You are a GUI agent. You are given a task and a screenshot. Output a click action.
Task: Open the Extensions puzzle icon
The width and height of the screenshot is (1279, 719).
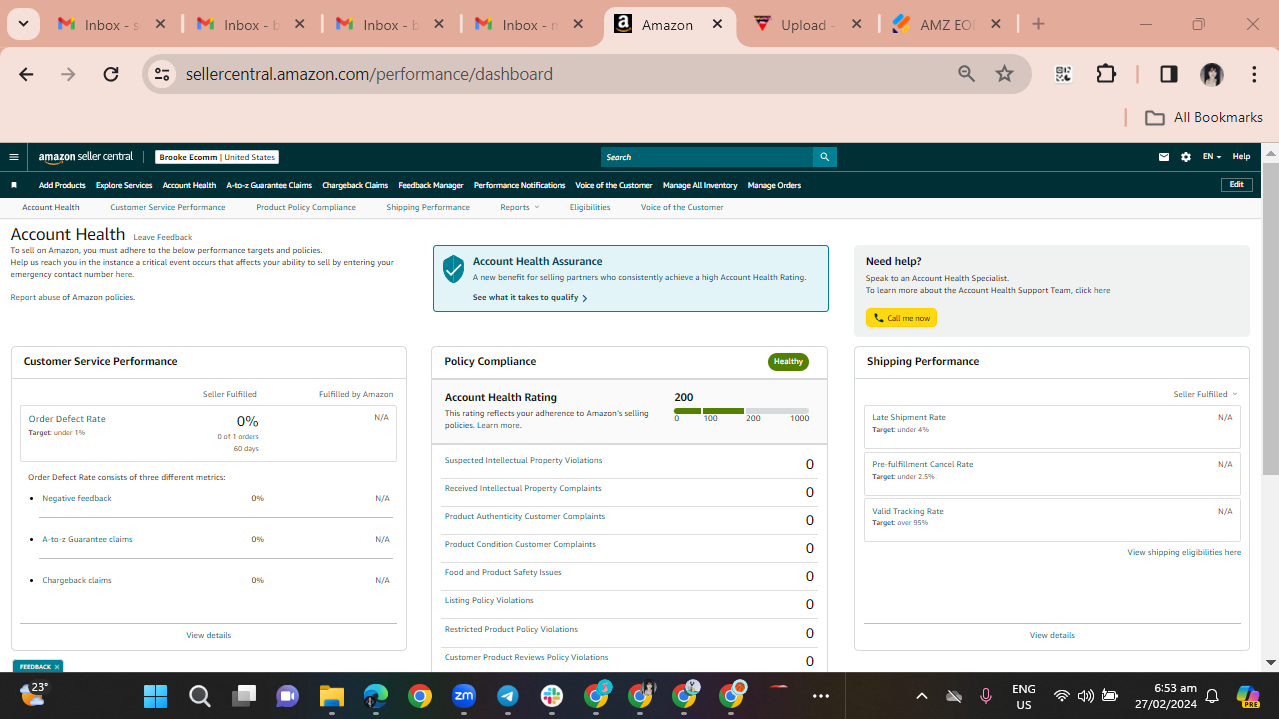[x=1106, y=74]
